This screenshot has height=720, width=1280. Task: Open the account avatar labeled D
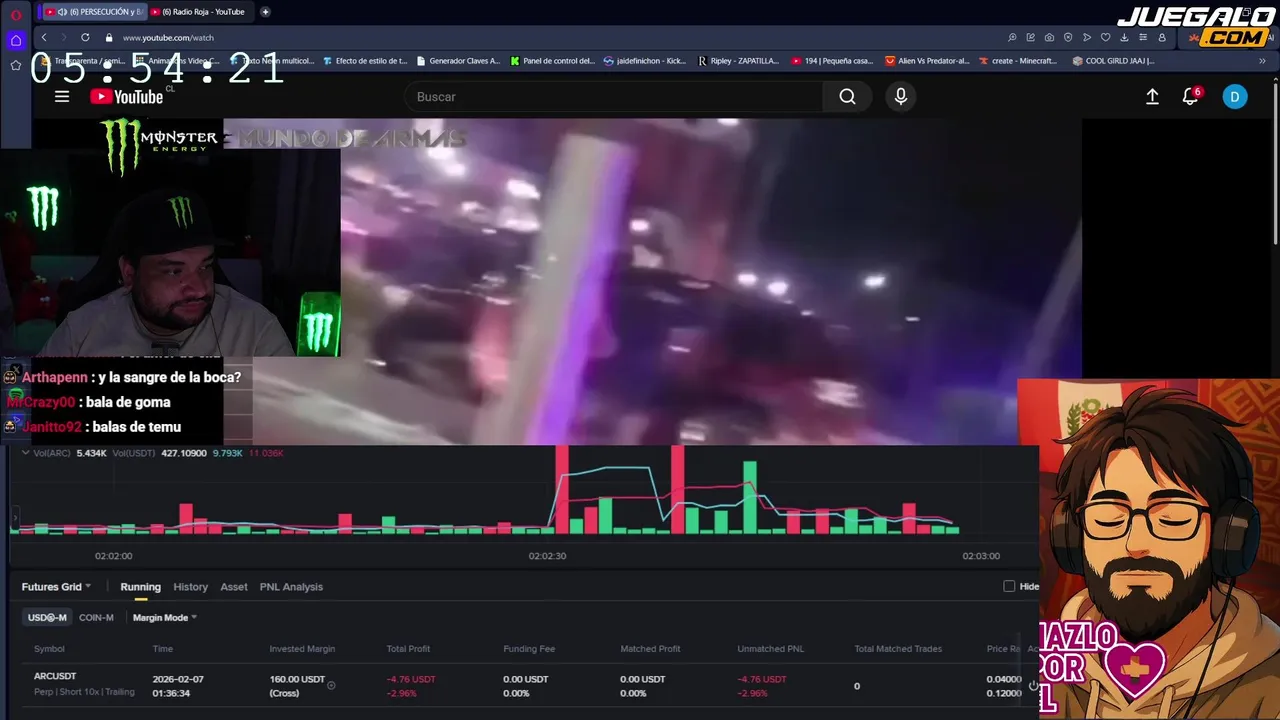click(x=1235, y=96)
